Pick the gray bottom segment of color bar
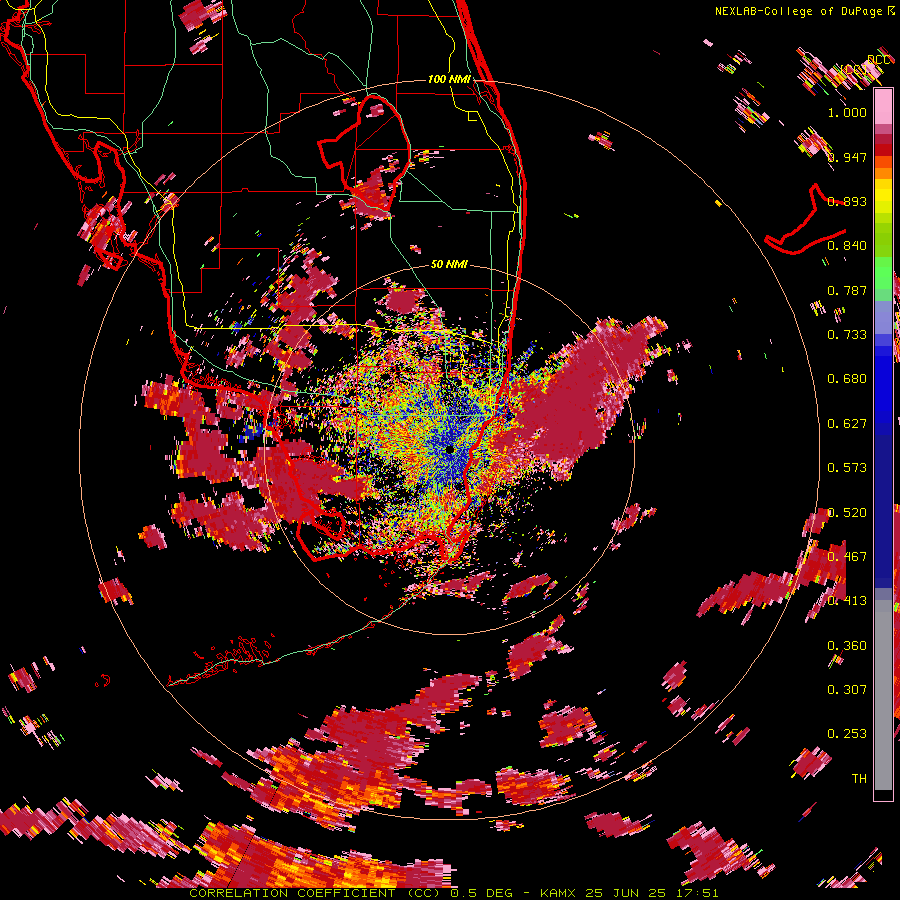The image size is (900, 900). click(x=883, y=700)
